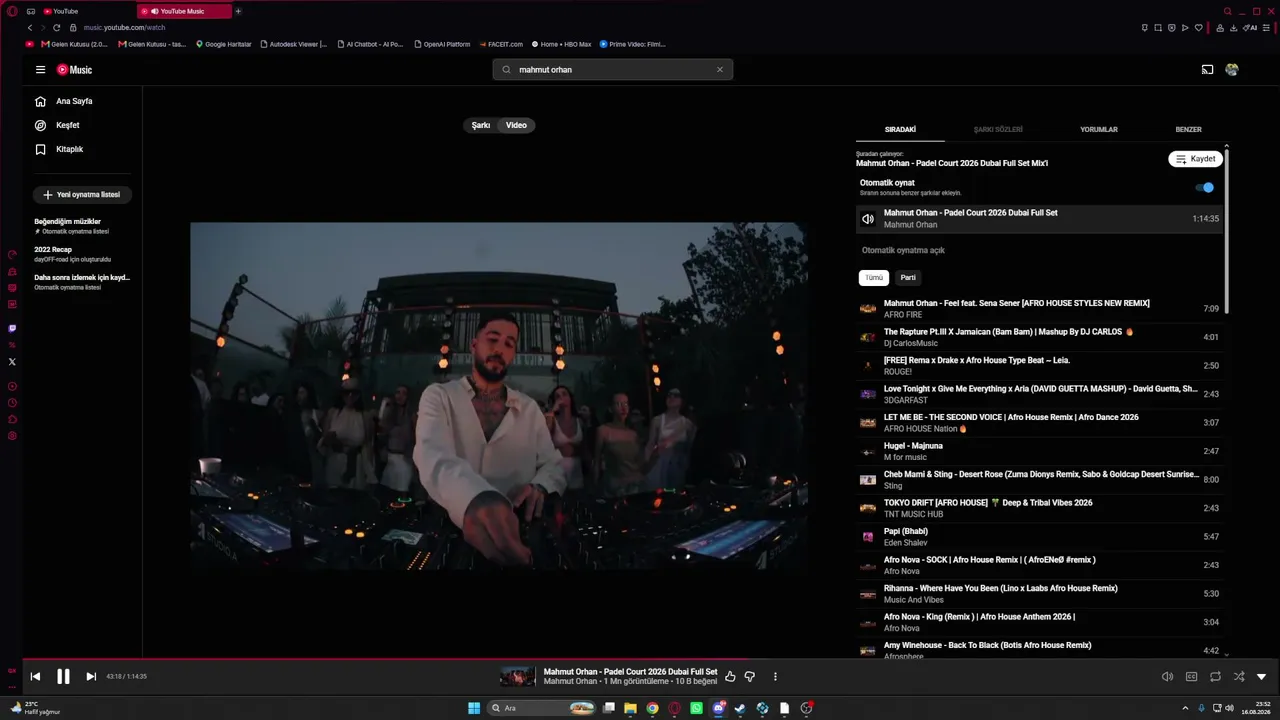The image size is (1280, 720).
Task: Skip to the previous track
Action: 35,677
